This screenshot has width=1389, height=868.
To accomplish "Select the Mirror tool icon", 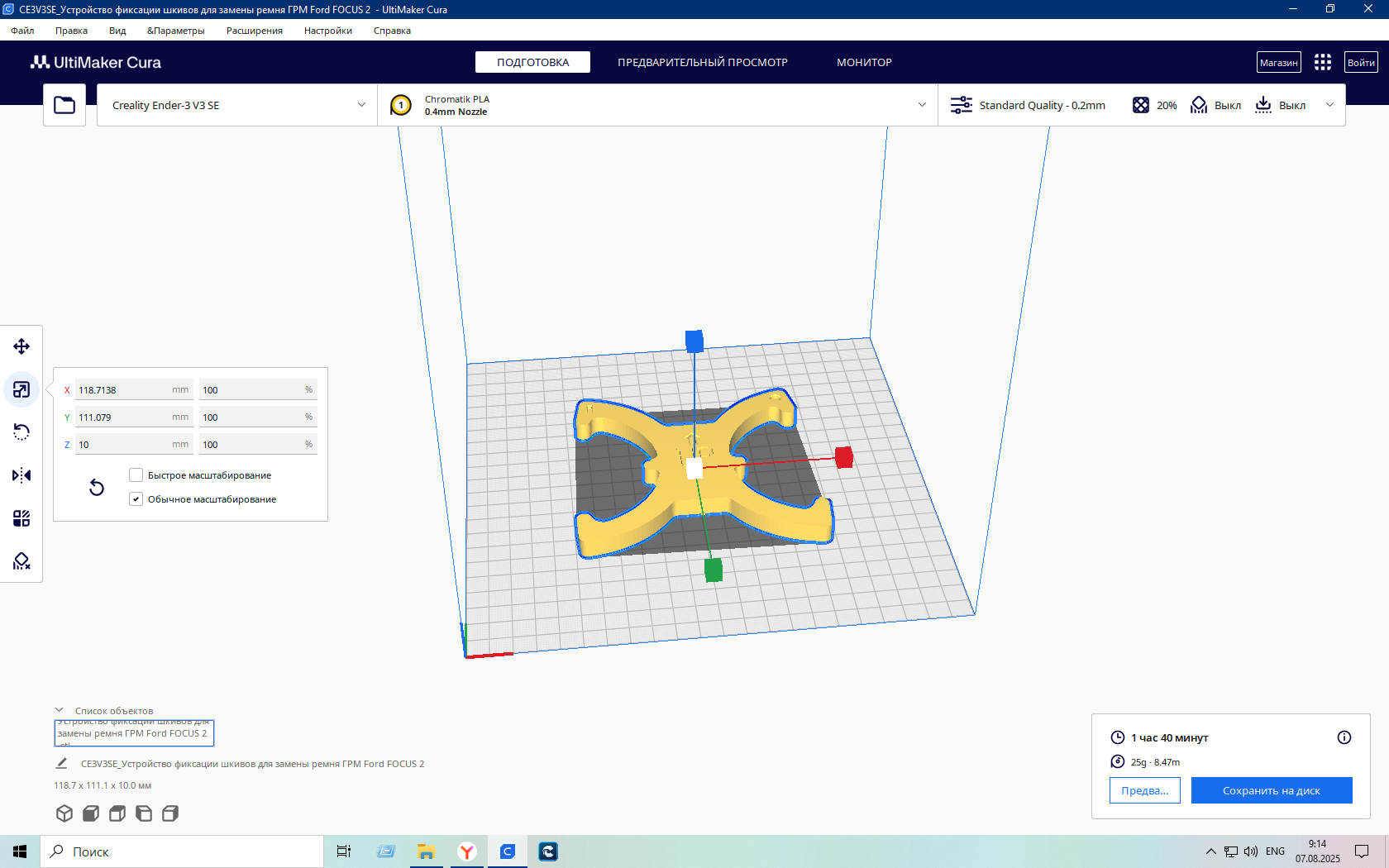I will 21,475.
